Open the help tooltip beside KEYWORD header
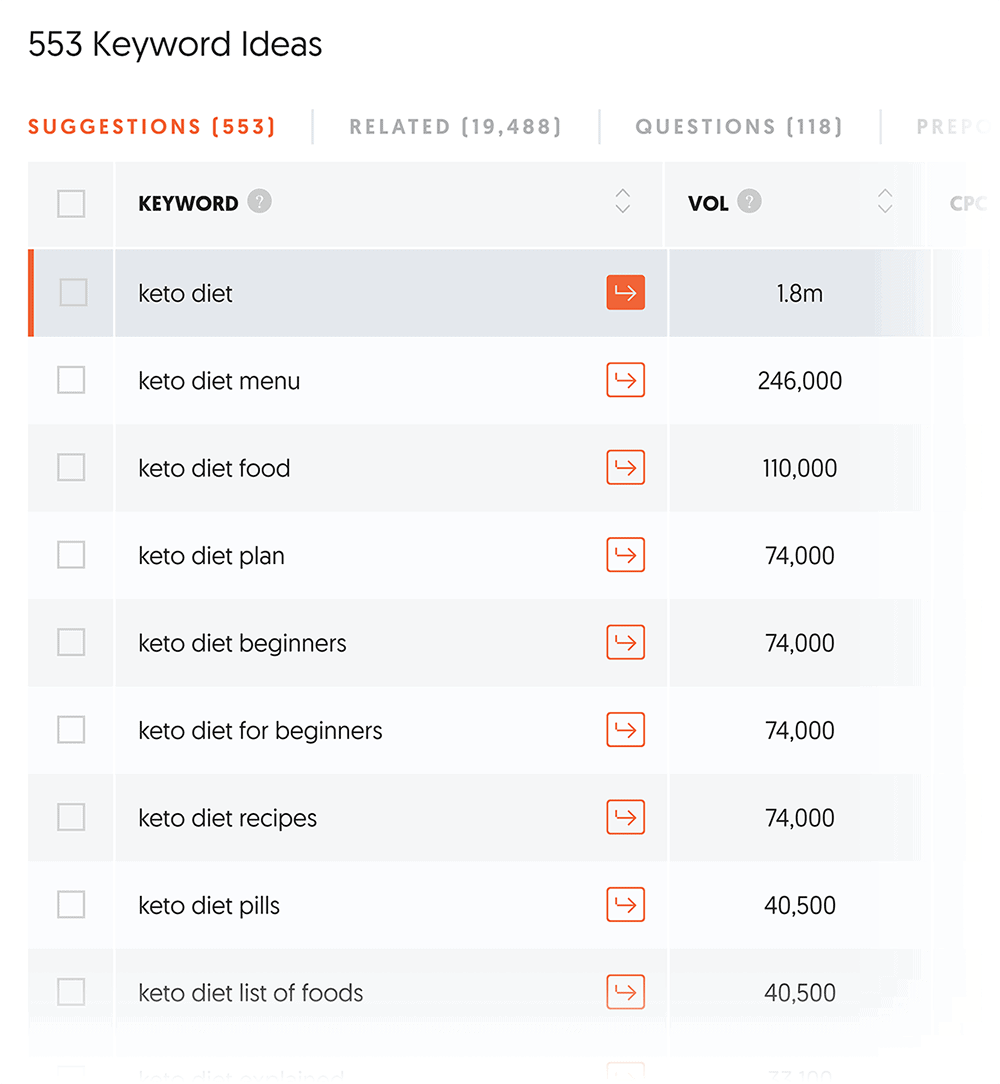This screenshot has width=1000, height=1084. 259,201
